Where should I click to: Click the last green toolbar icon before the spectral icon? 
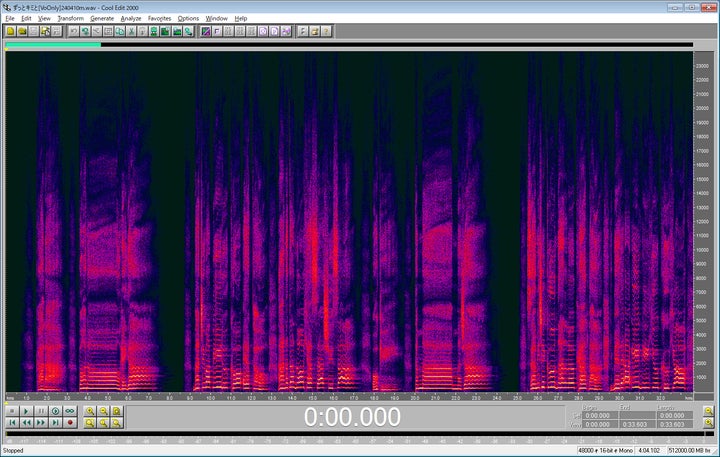(189, 31)
